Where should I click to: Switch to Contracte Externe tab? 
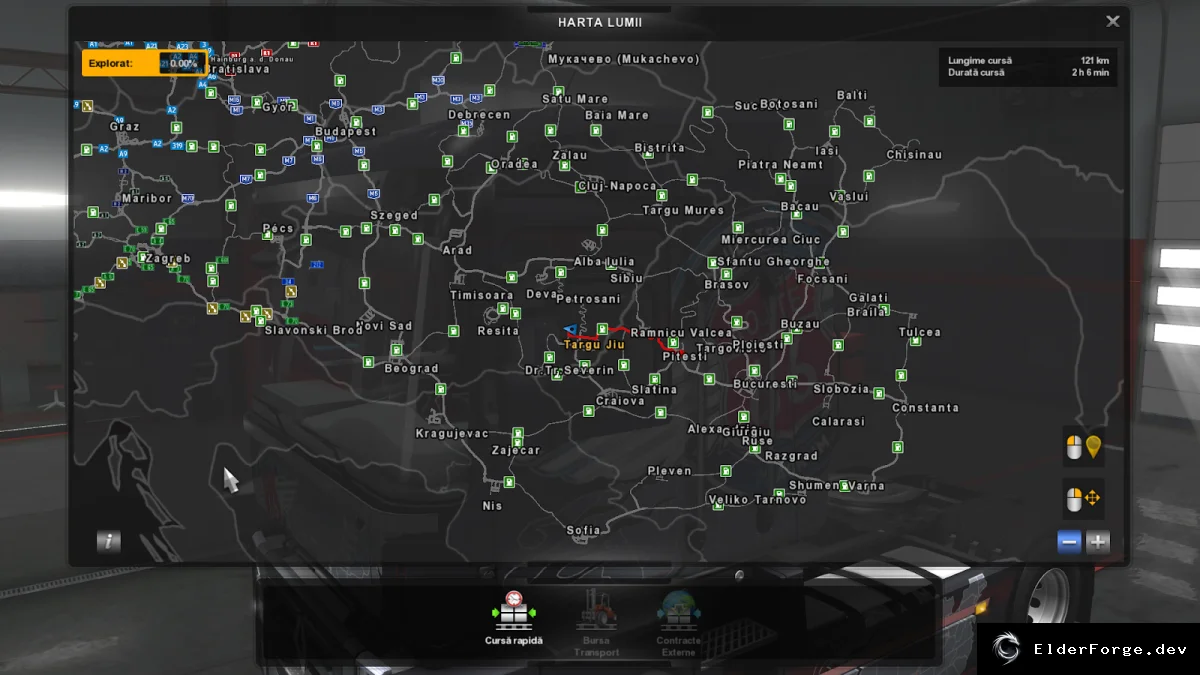678,622
